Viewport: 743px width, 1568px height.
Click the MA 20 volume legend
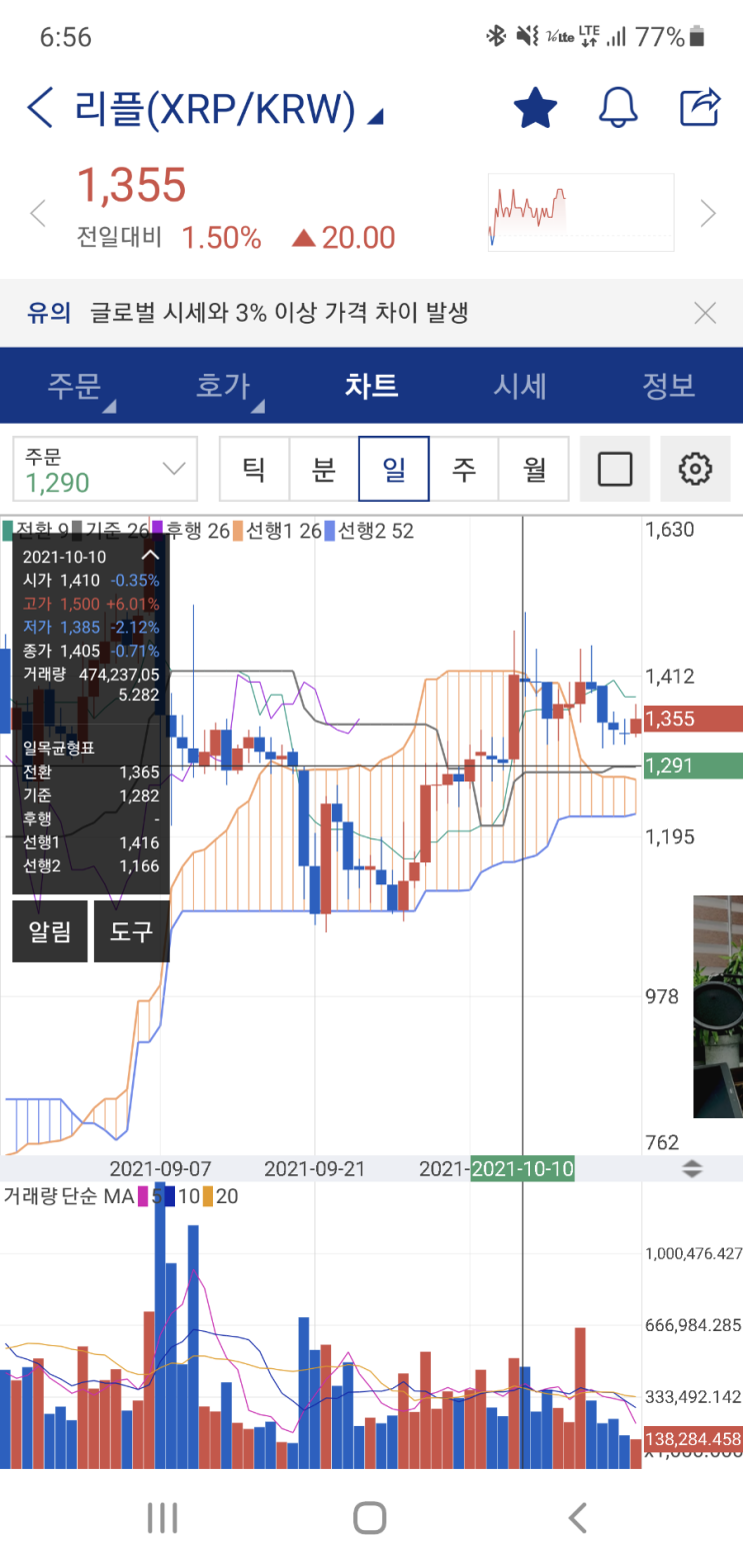tap(221, 1196)
